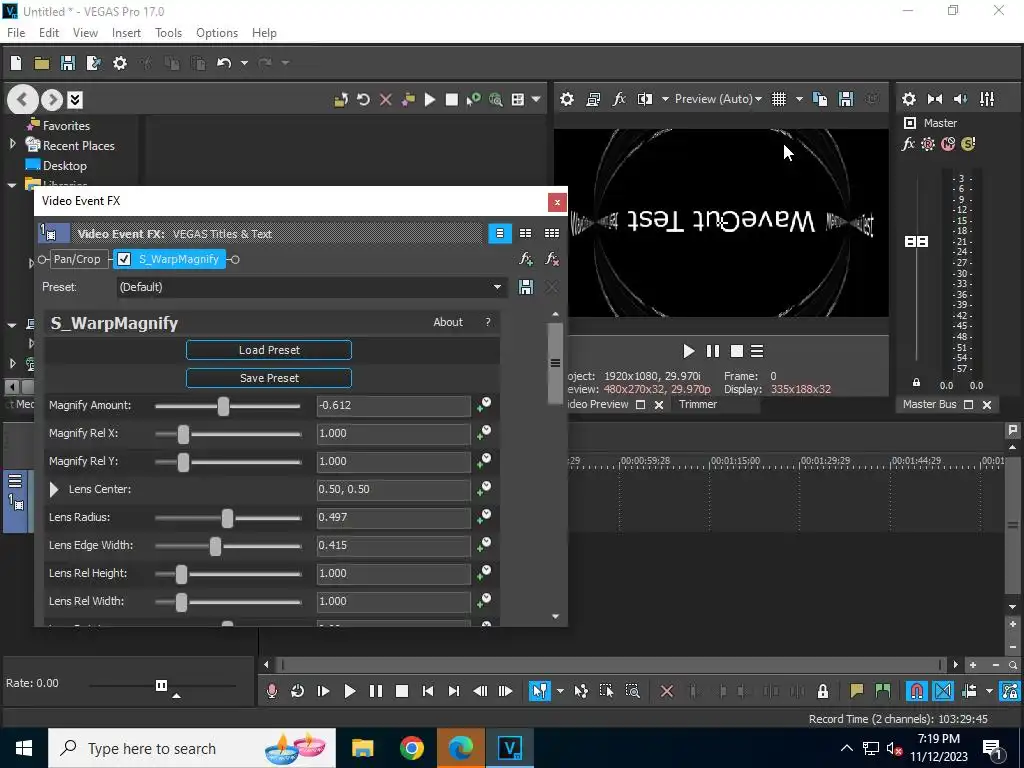Remove selected plug-in icon in Video Event FX
This screenshot has width=1024, height=768.
tap(552, 259)
